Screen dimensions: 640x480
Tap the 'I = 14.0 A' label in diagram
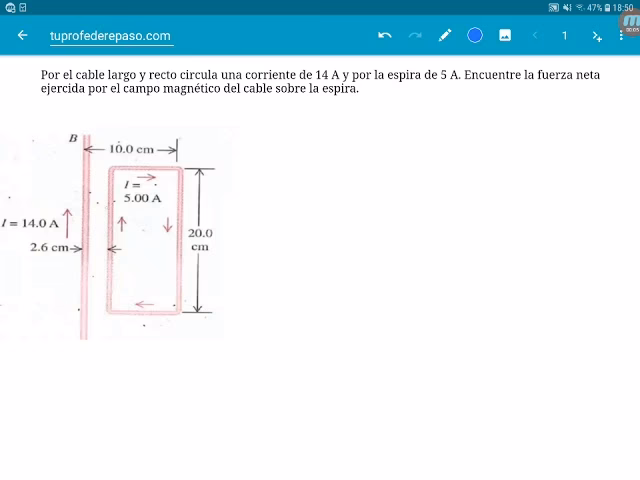pos(30,223)
